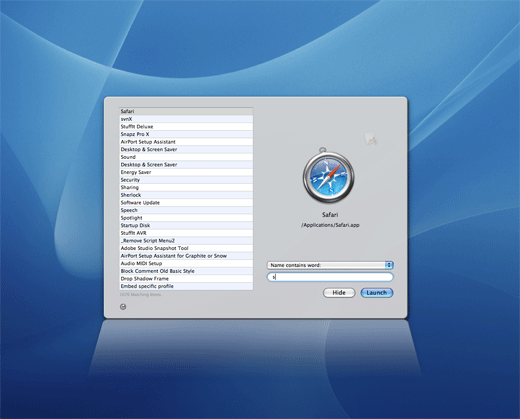Select the 'Drop Shadow Frame' entry
The image size is (520, 419).
pos(186,279)
